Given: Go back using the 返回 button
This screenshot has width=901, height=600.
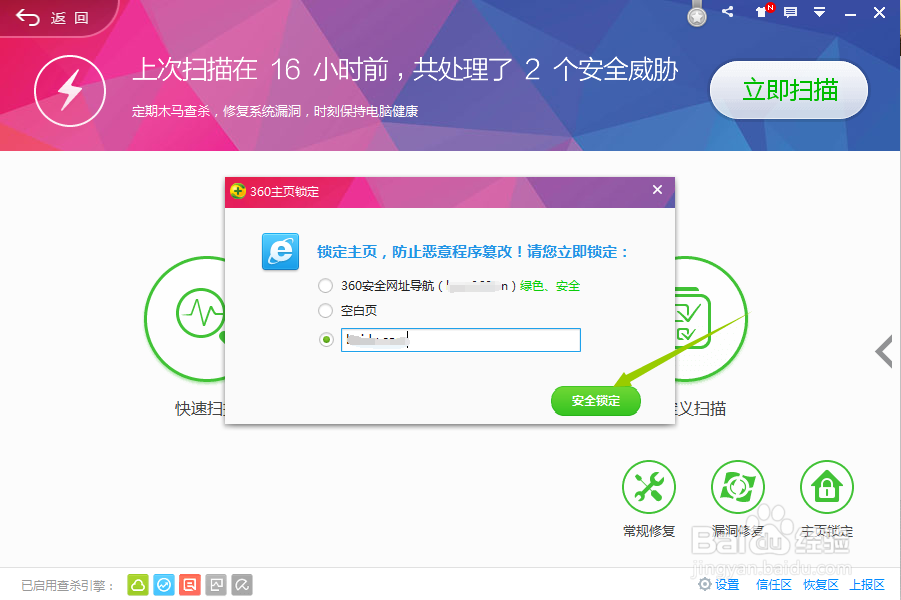Looking at the screenshot, I should [52, 18].
